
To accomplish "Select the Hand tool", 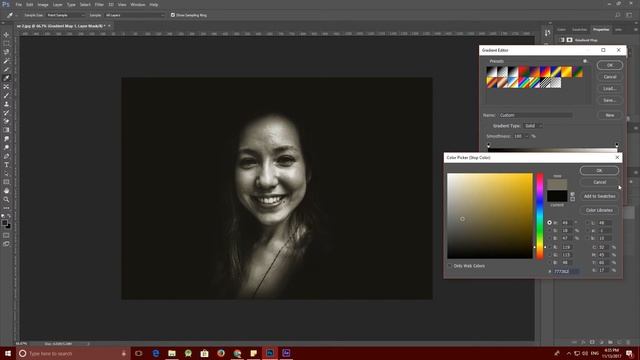I will (x=6, y=191).
